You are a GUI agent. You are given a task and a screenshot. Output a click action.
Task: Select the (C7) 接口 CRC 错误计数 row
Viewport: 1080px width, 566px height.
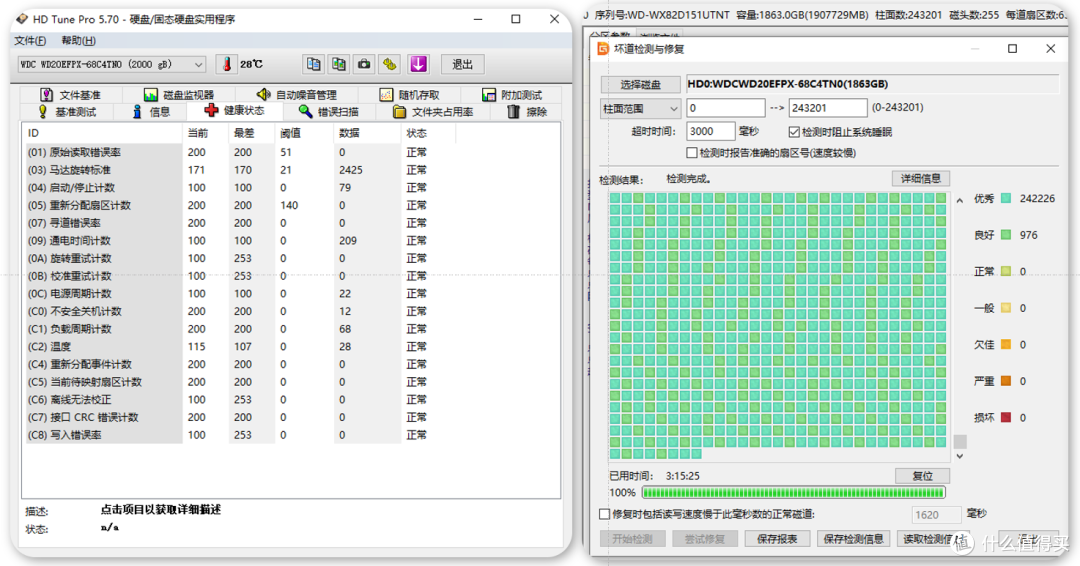pyautogui.click(x=241, y=417)
